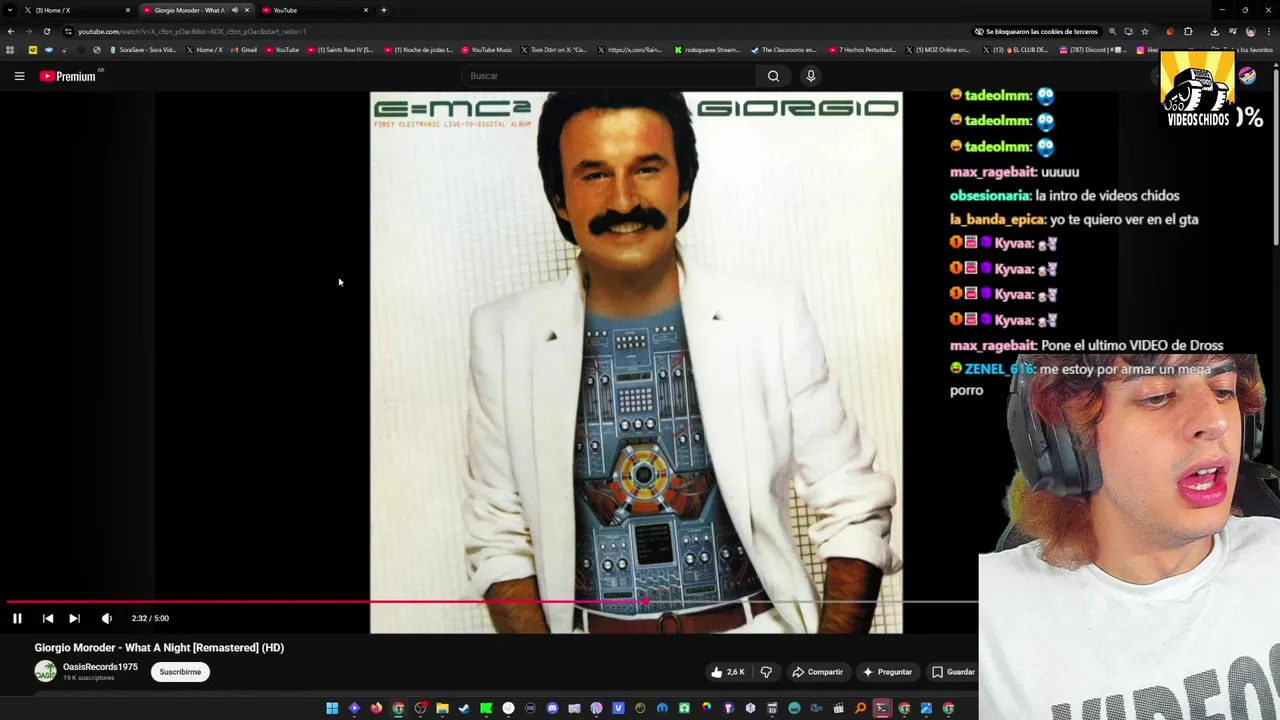Open the Windows Start menu

[332, 708]
